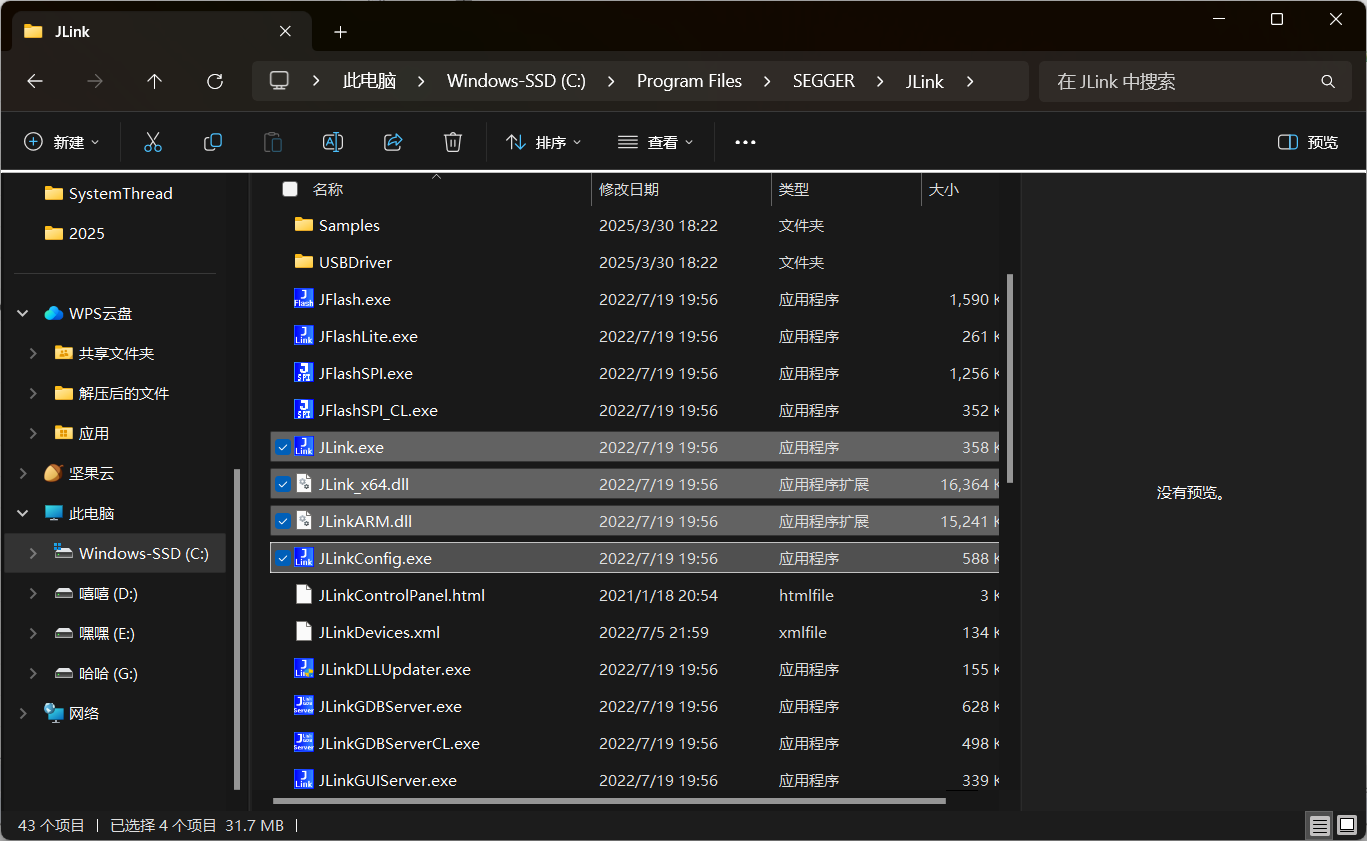Click the JLinkDLLUpdater.exe file icon
1367x841 pixels.
point(304,669)
